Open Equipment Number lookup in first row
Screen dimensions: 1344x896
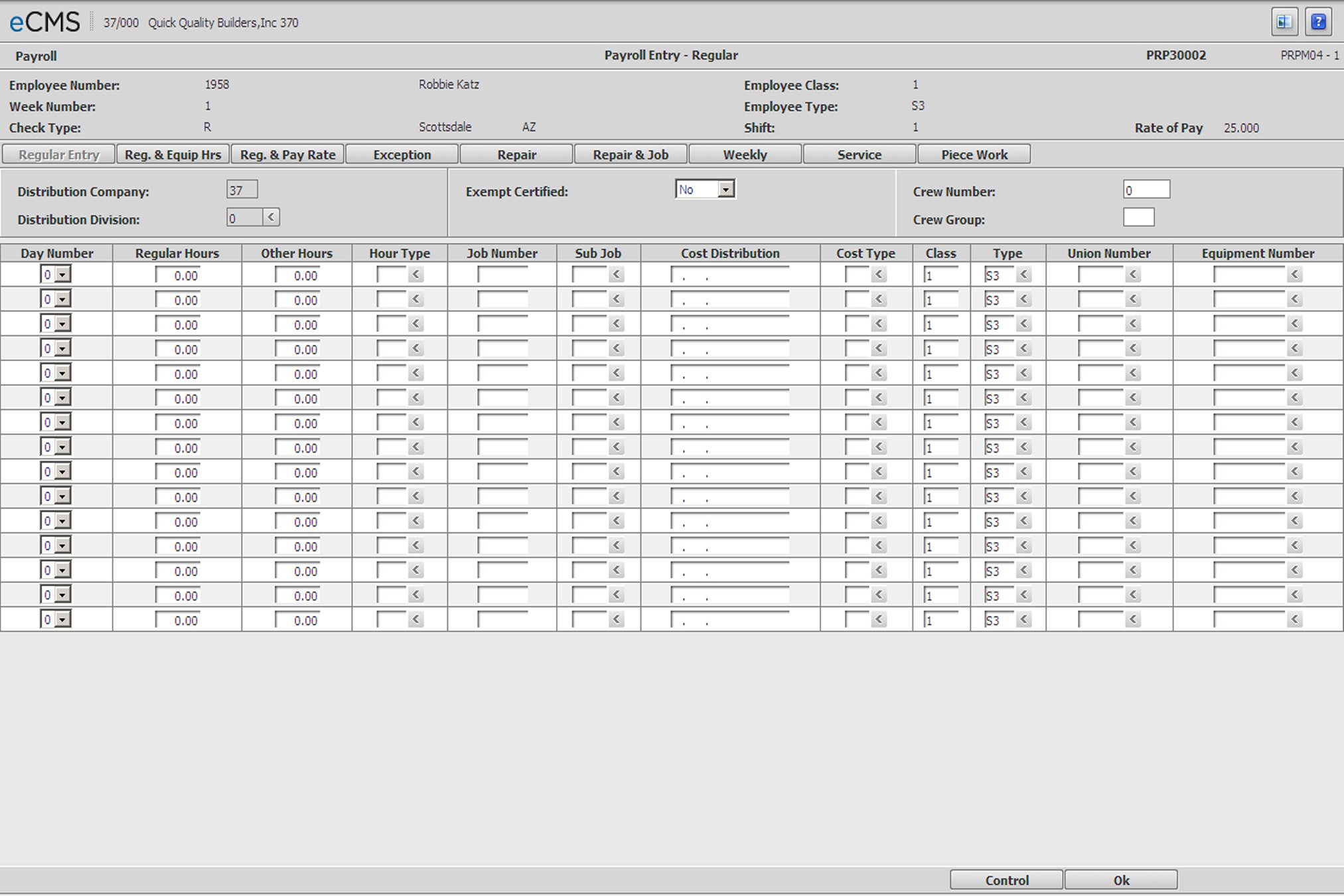pyautogui.click(x=1295, y=274)
